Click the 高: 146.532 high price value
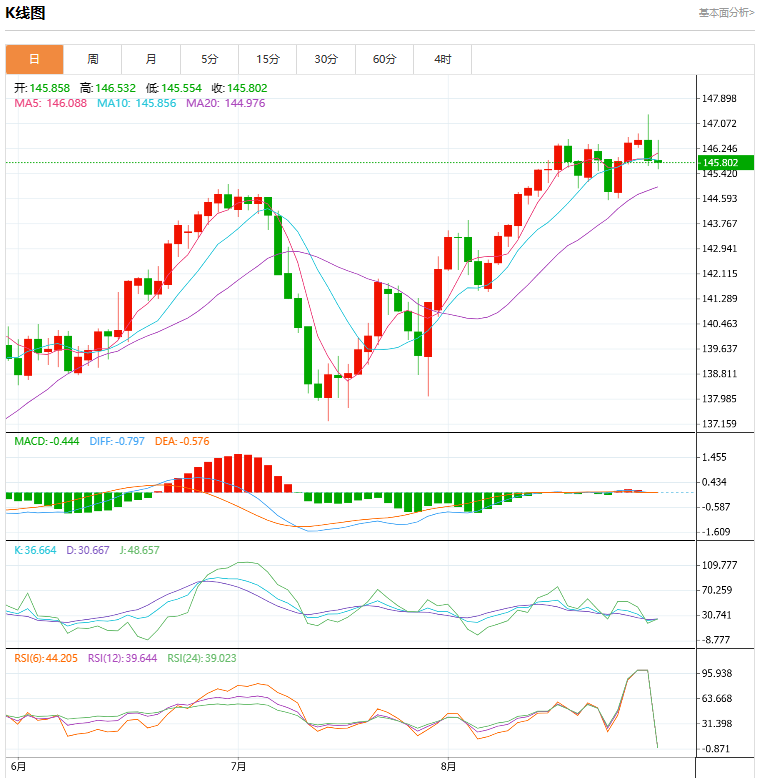 (x=108, y=88)
